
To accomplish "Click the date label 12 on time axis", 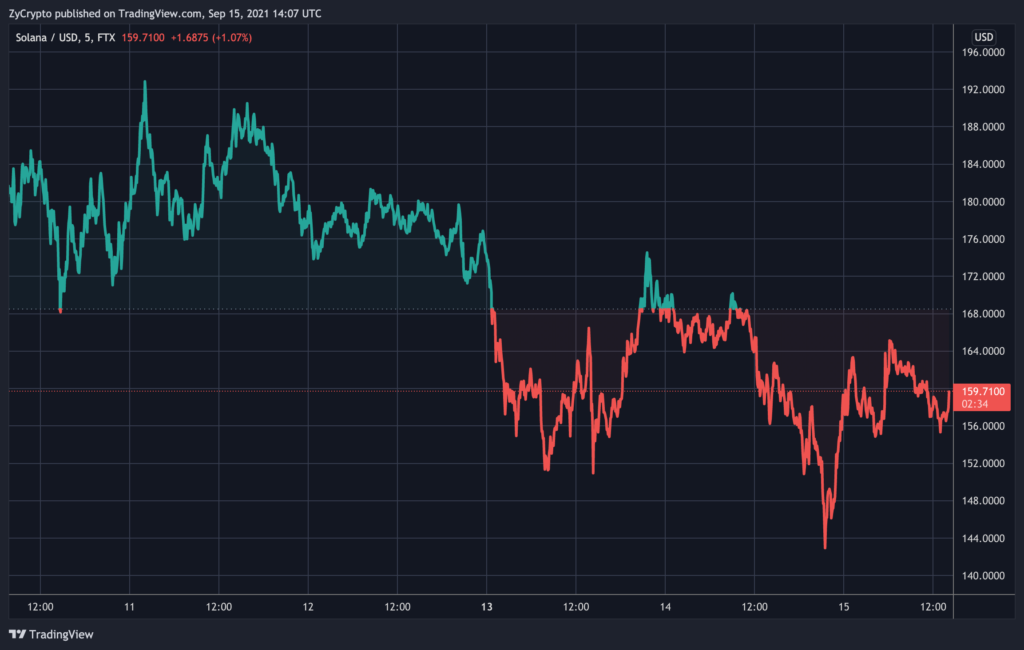I will tap(308, 607).
